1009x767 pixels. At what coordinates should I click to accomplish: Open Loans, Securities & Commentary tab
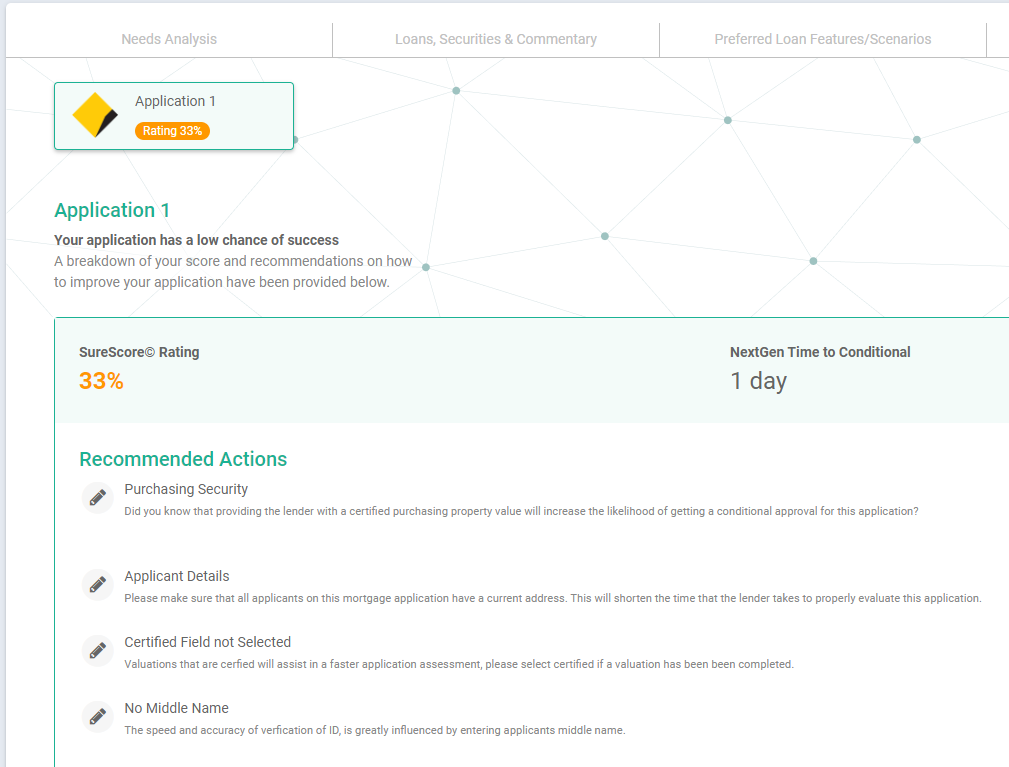495,40
